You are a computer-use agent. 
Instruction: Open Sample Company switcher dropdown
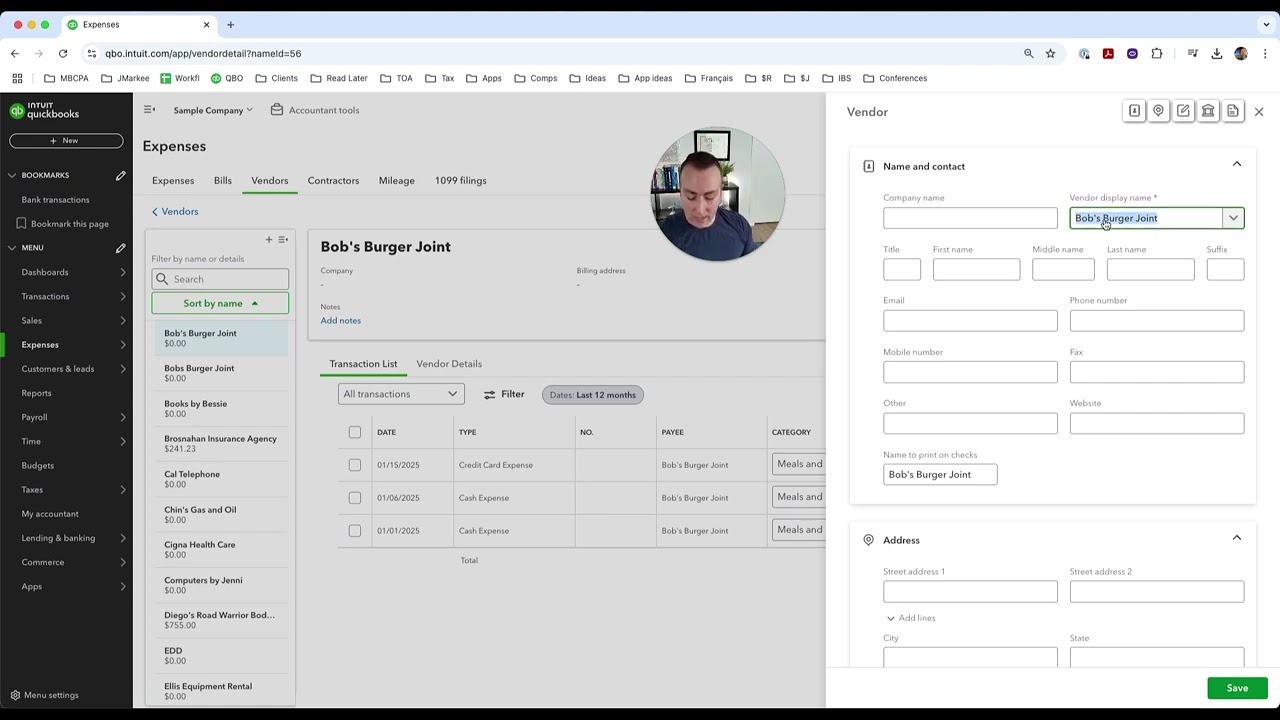tap(213, 110)
